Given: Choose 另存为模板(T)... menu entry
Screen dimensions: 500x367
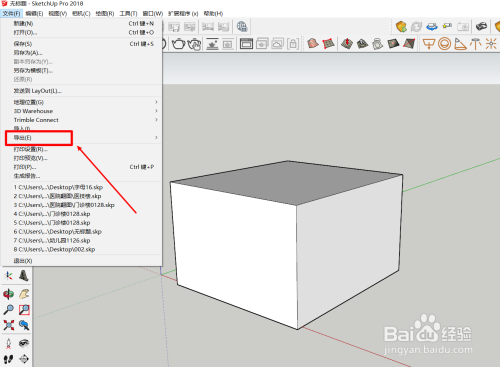Looking at the screenshot, I should 83,71.
